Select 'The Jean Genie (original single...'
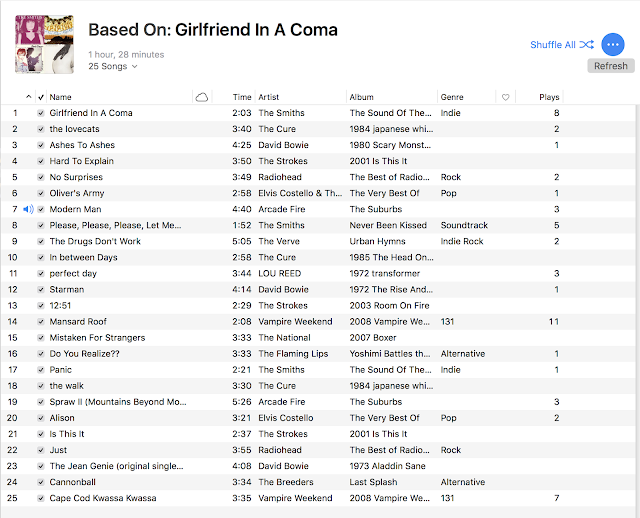 (x=116, y=466)
